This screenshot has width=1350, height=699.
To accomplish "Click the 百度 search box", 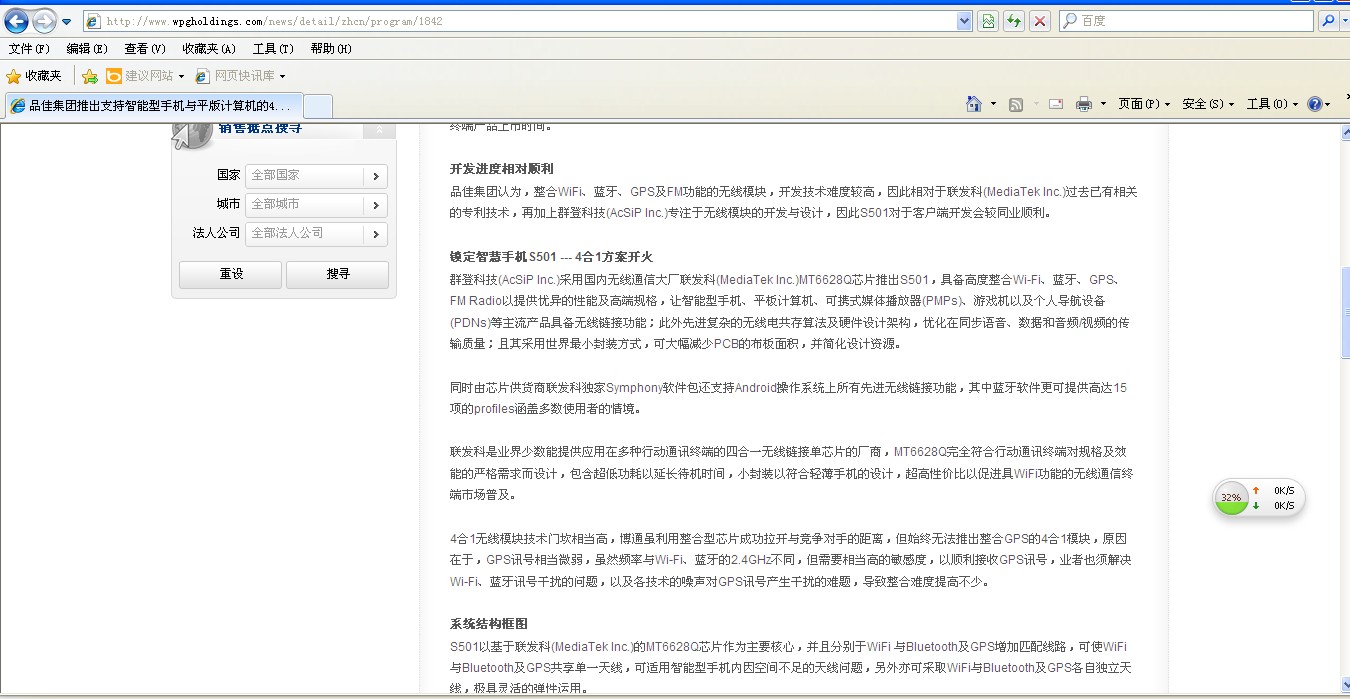I will [1186, 21].
